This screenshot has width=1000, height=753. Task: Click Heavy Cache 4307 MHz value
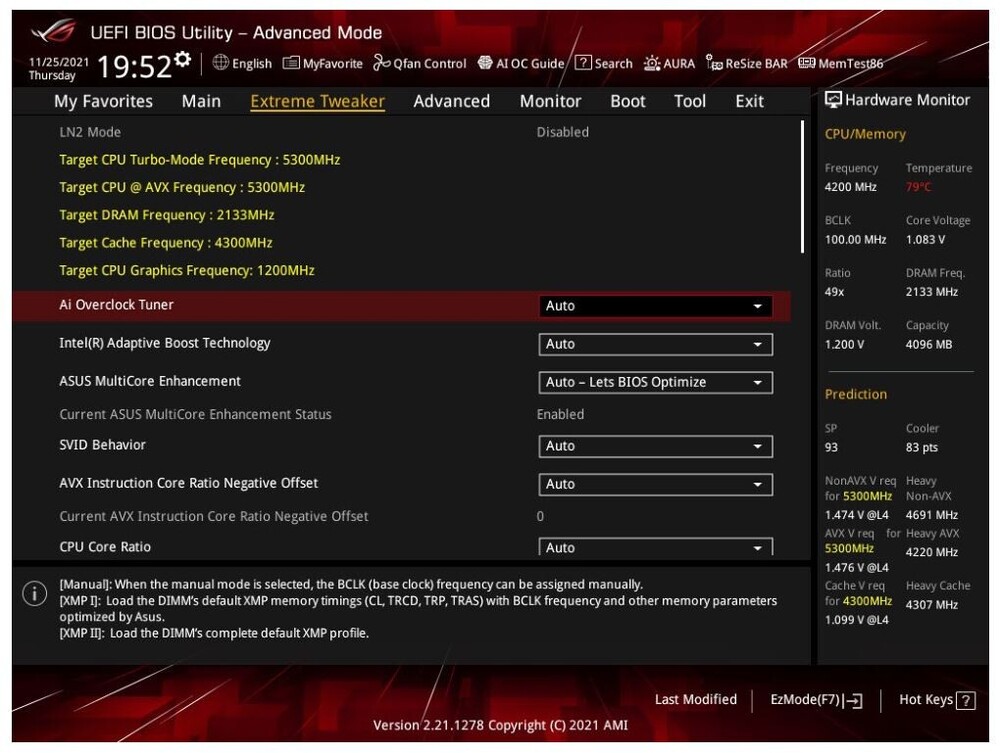pos(932,605)
